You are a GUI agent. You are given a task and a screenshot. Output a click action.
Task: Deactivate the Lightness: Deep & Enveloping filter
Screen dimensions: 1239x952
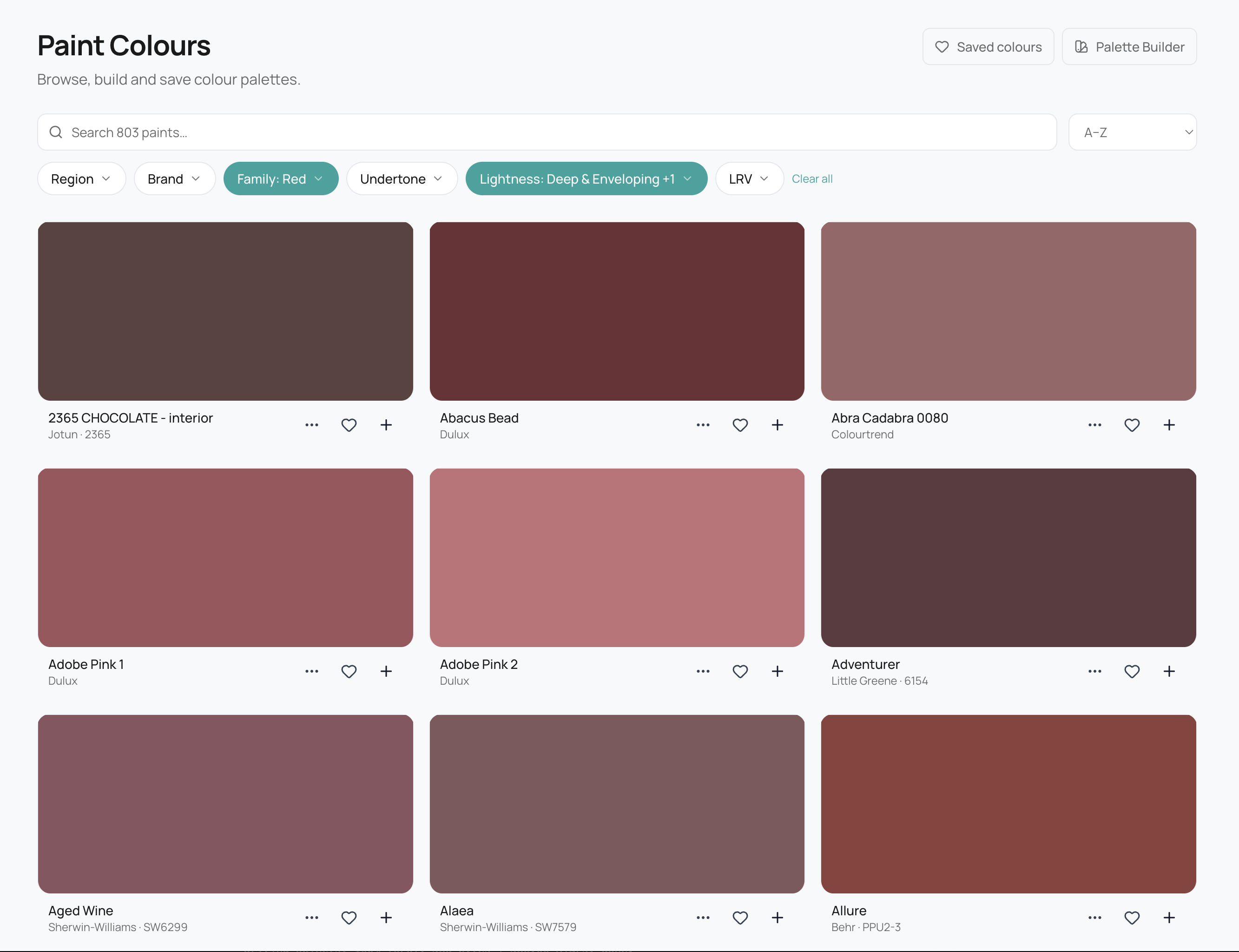[586, 178]
